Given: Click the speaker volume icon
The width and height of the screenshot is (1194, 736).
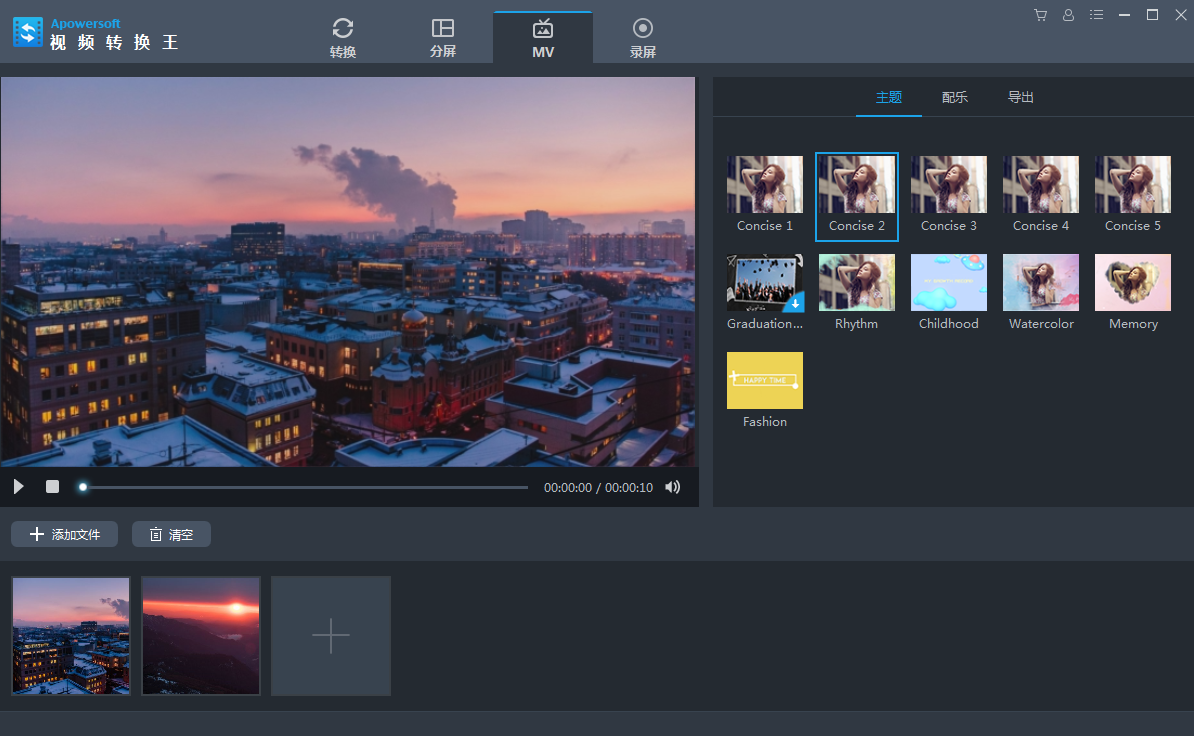Looking at the screenshot, I should (x=672, y=487).
